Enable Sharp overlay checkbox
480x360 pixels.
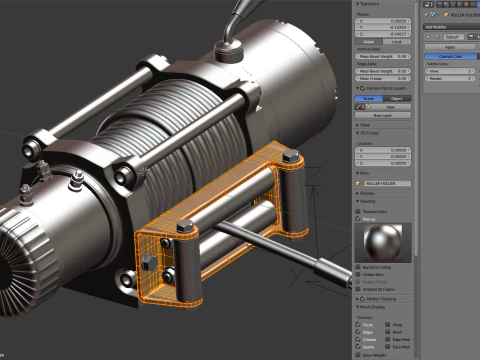388,324
